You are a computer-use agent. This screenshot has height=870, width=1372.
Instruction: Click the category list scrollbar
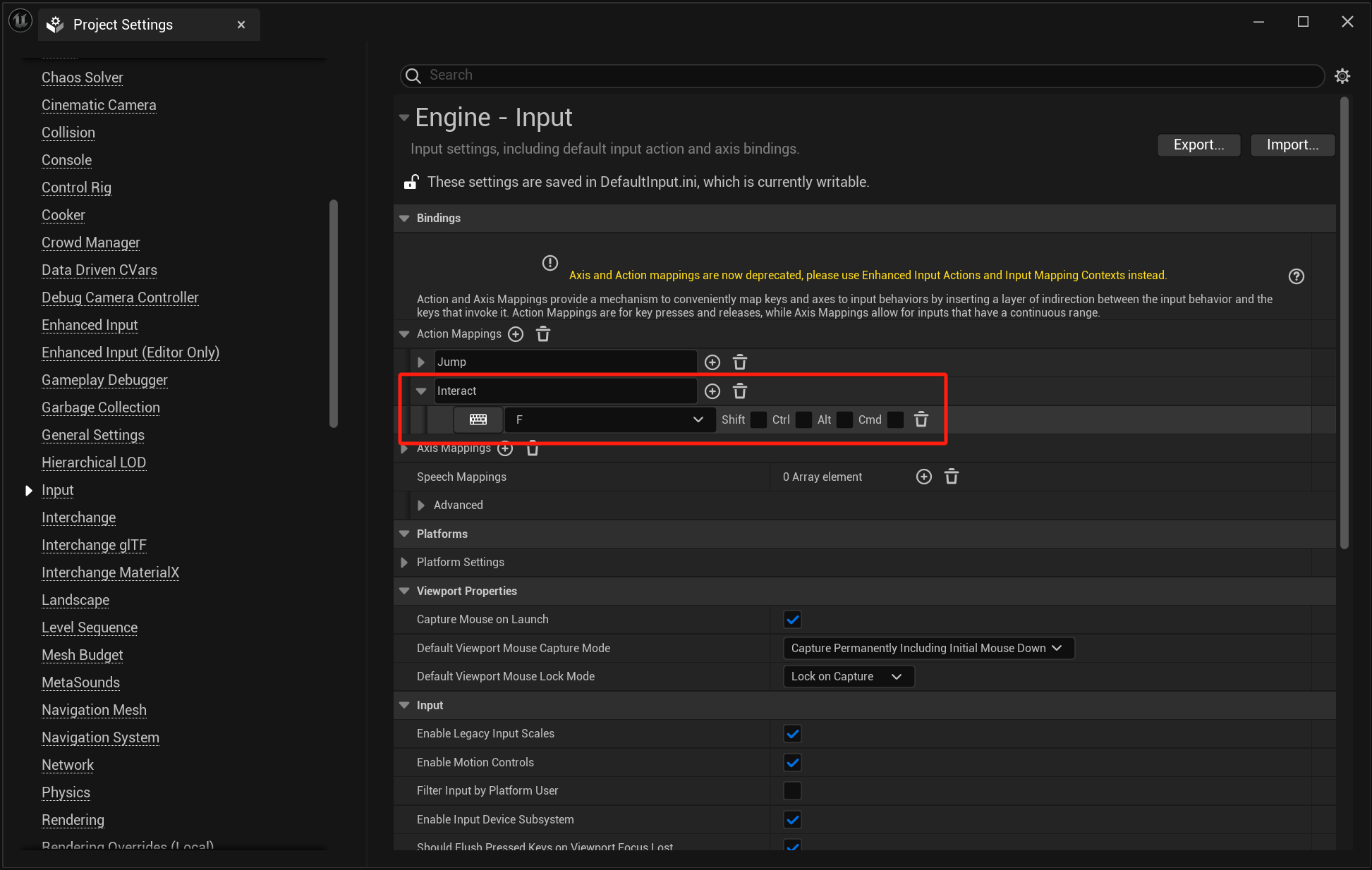334,314
